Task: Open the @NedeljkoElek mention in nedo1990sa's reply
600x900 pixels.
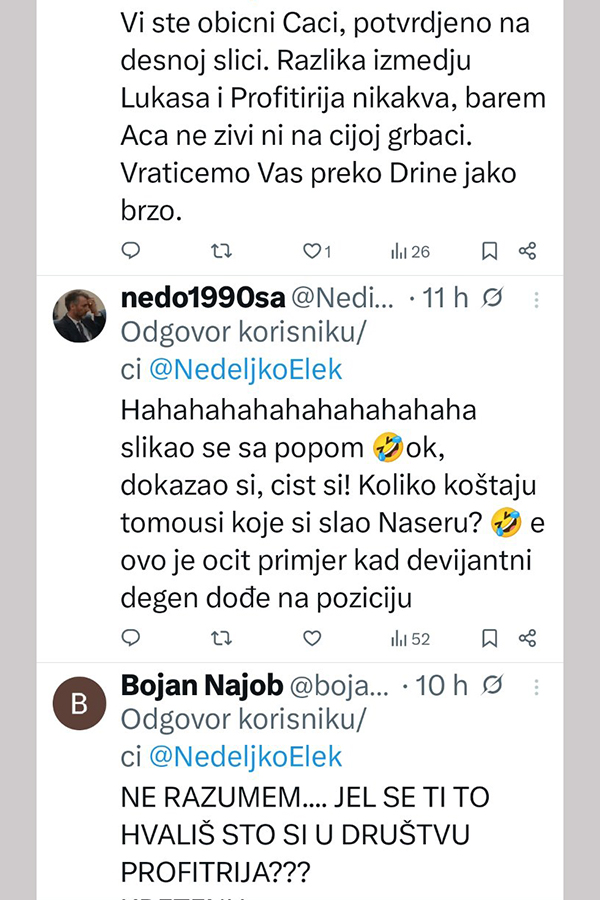Action: click(x=245, y=370)
